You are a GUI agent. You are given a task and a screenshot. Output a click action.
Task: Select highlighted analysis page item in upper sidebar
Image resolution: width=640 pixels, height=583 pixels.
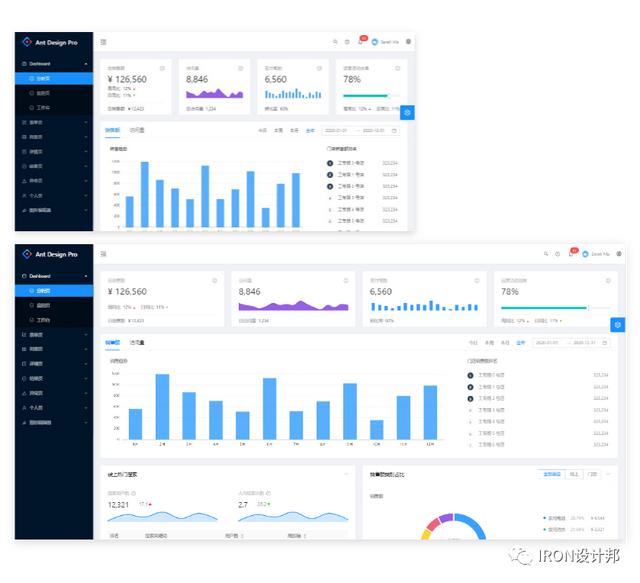[x=54, y=78]
